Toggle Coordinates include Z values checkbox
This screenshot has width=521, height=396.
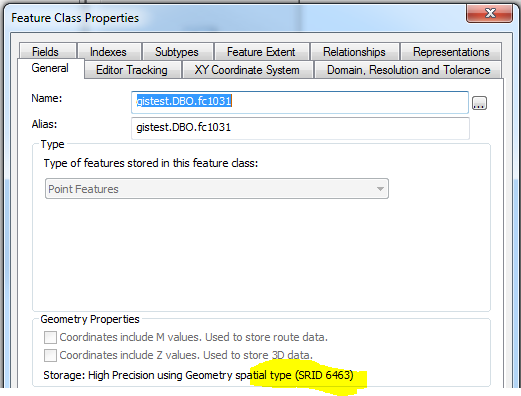click(x=50, y=355)
